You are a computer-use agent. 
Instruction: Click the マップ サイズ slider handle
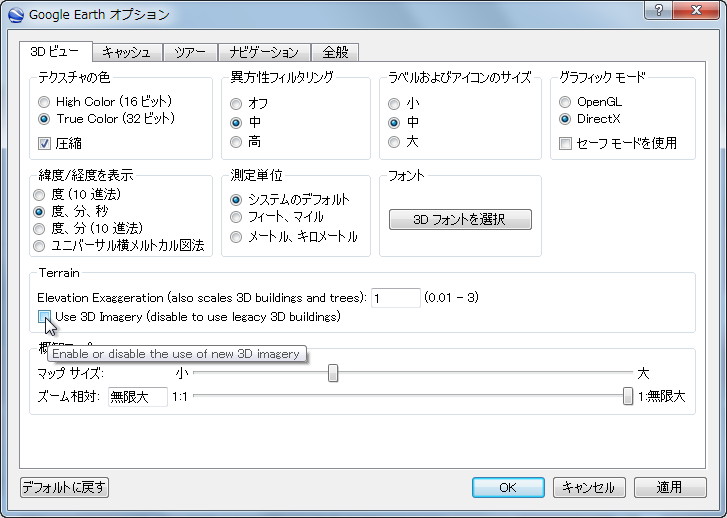[332, 373]
